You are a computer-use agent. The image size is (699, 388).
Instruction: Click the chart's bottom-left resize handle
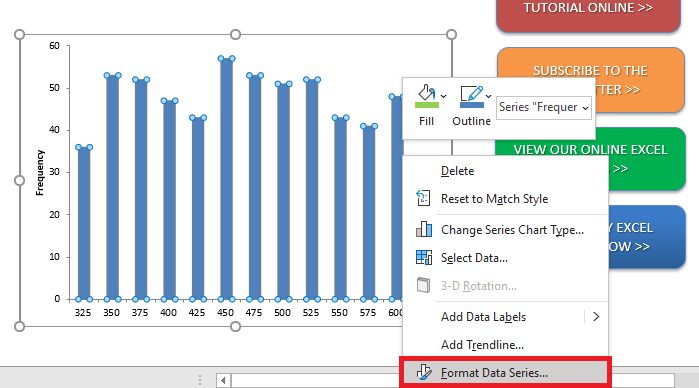click(x=20, y=327)
